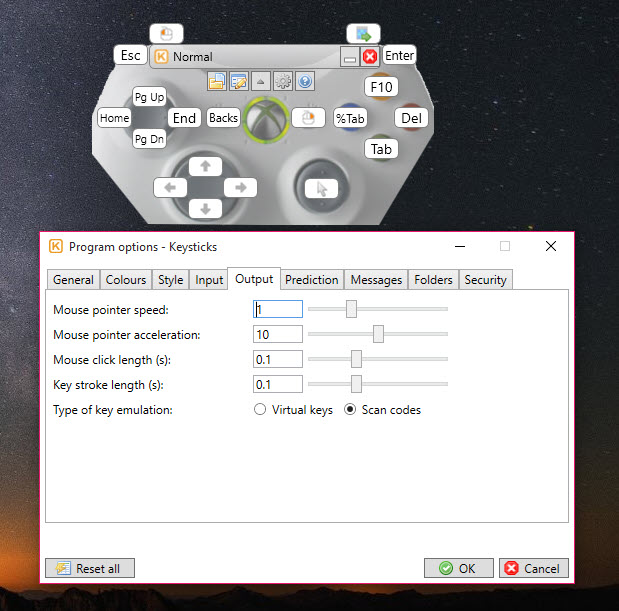Switch to the Colours tab
Viewport: 619px width, 611px height.
(126, 280)
